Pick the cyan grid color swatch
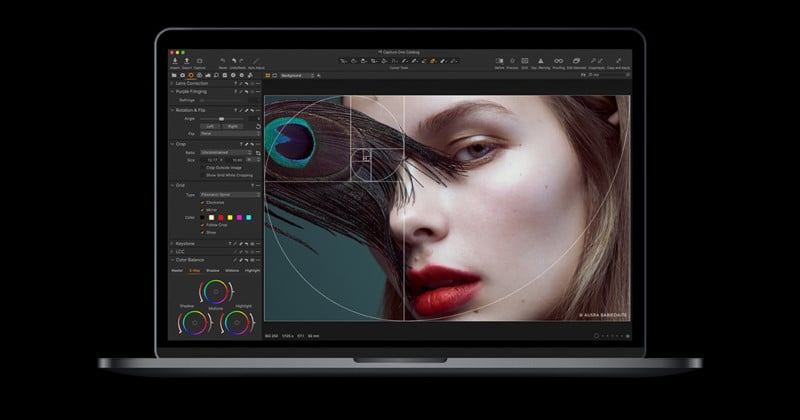This screenshot has width=800, height=420. tap(248, 217)
